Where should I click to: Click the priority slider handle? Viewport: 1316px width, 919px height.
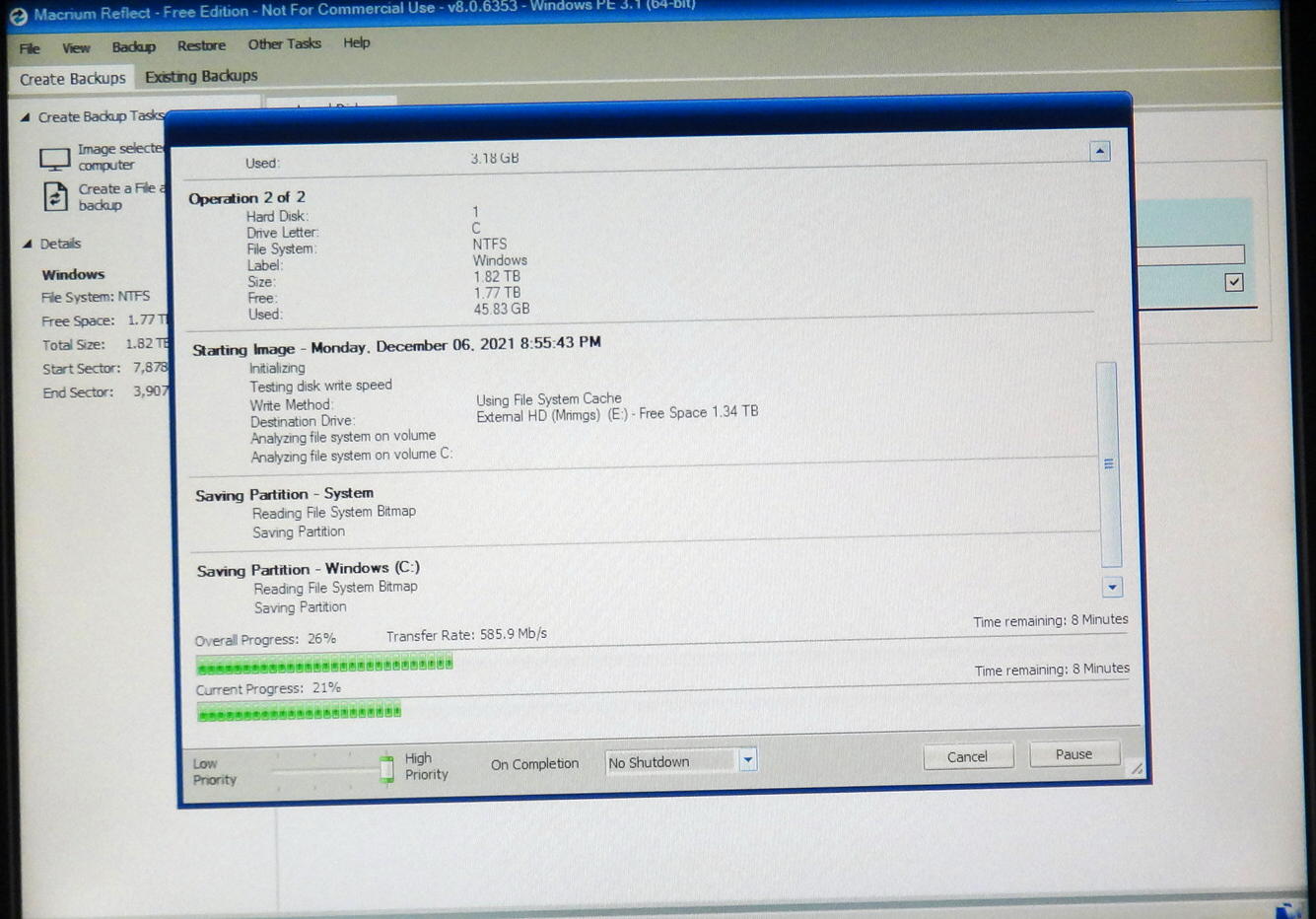(x=386, y=767)
